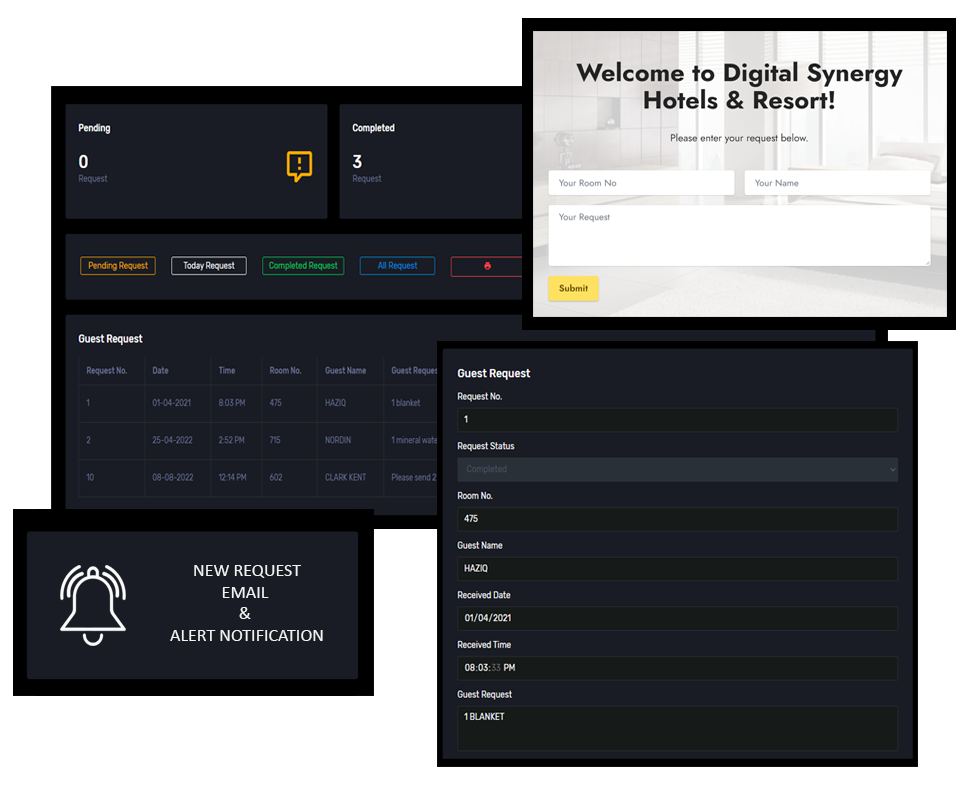Click the notification bell icon
The height and width of the screenshot is (786, 970).
pos(93,605)
